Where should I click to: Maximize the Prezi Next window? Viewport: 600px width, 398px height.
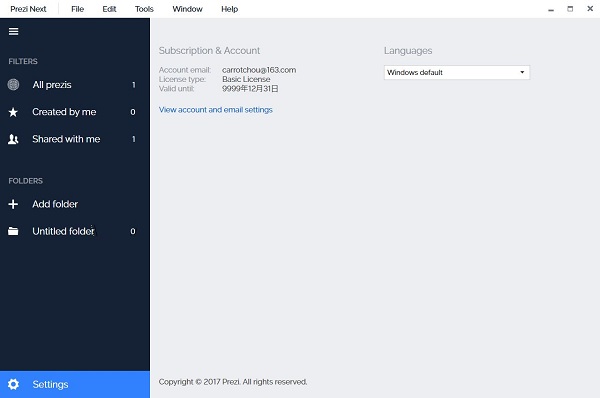click(570, 9)
